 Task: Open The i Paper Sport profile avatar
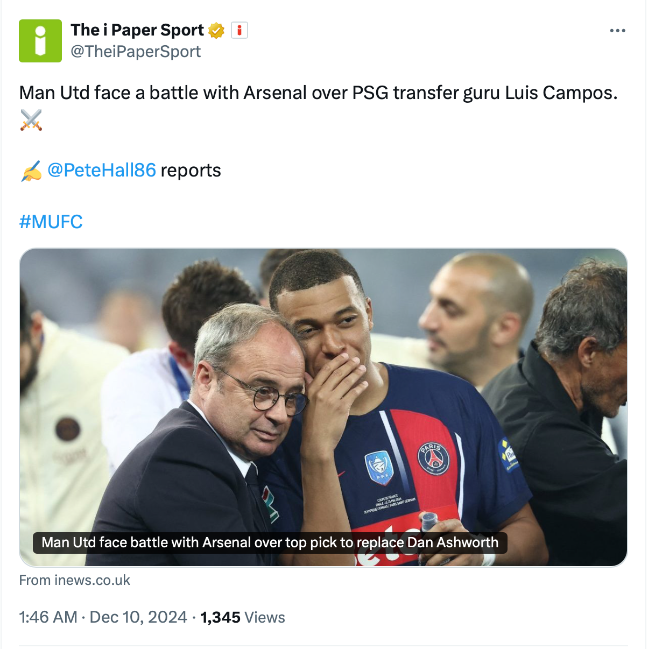40,40
